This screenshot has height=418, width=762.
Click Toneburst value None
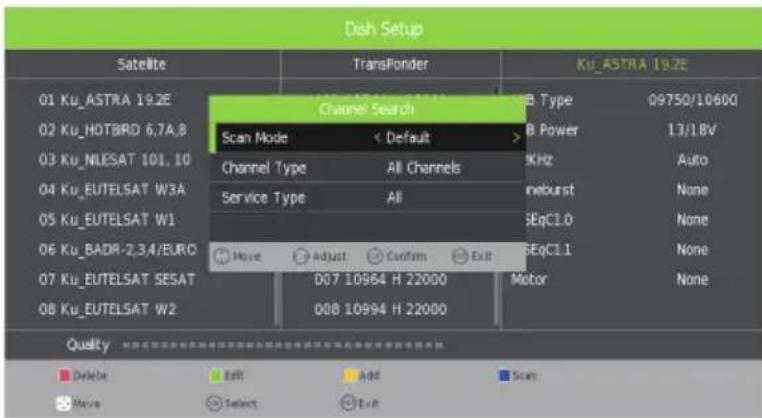[693, 190]
